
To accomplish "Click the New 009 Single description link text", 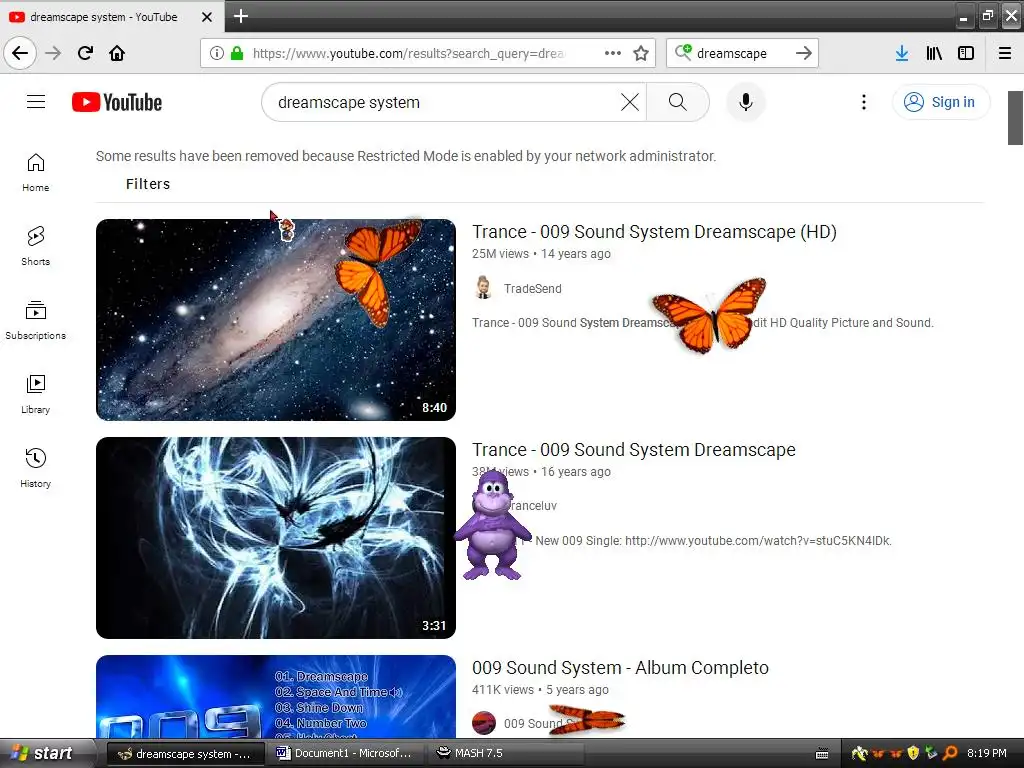I will [x=713, y=541].
